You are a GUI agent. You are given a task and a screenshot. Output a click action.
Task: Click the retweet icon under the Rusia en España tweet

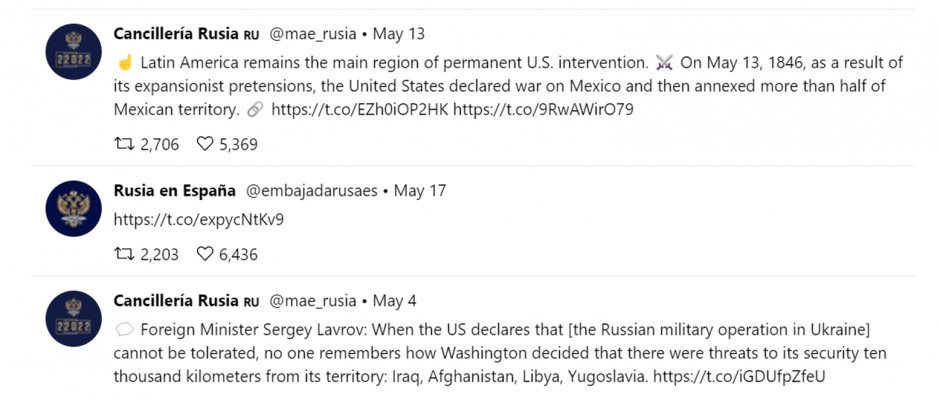pos(124,254)
